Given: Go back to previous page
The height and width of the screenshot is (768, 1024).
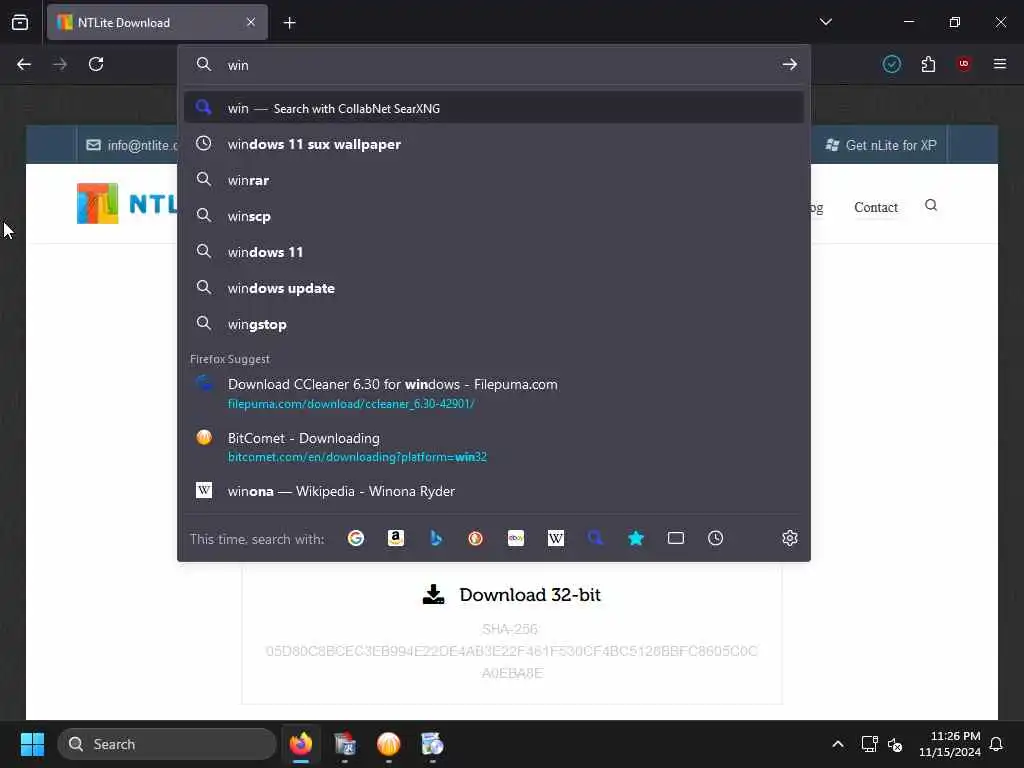Looking at the screenshot, I should [24, 64].
